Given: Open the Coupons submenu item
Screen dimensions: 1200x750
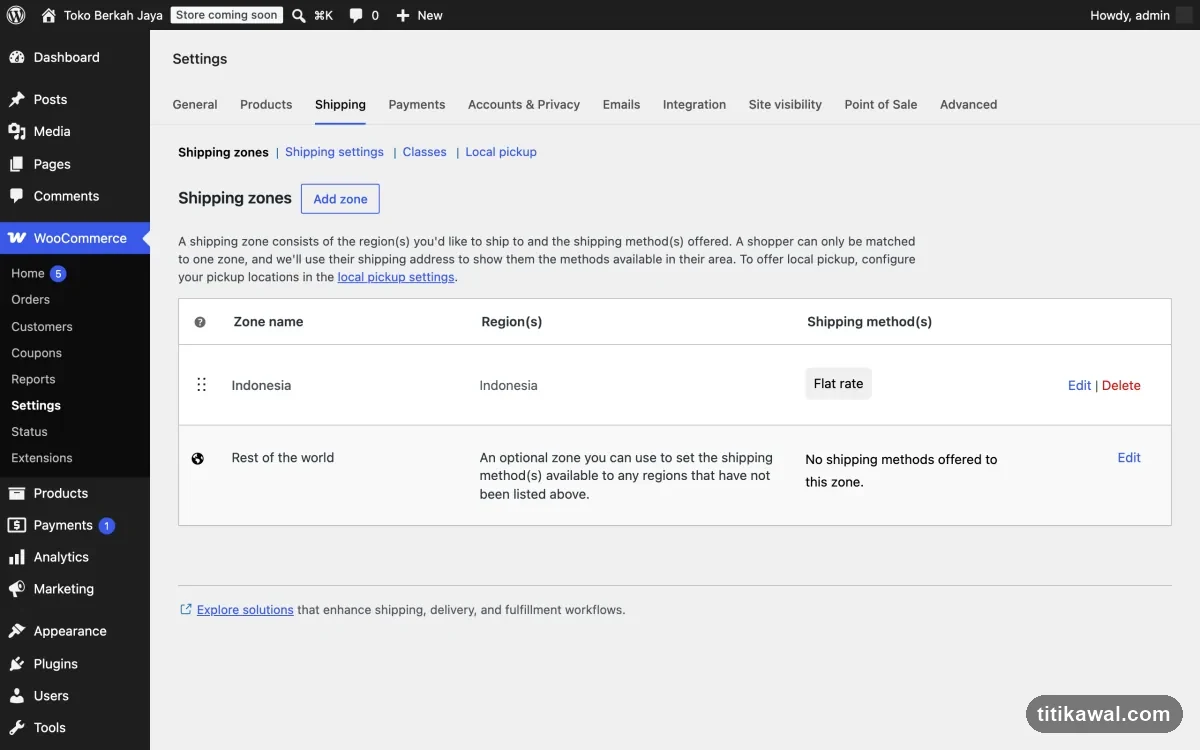Looking at the screenshot, I should coord(36,353).
